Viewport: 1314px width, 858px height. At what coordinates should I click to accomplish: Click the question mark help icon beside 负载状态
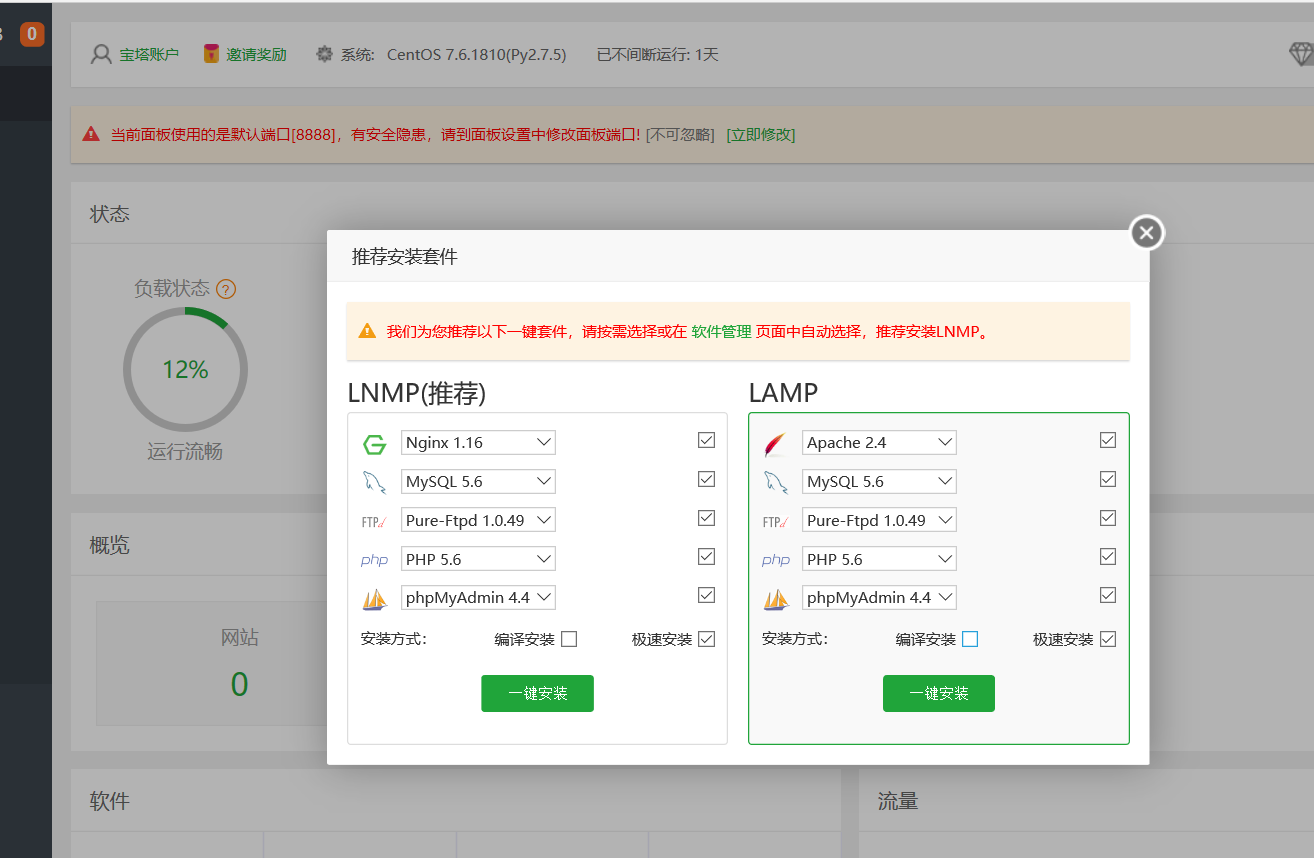[x=226, y=290]
